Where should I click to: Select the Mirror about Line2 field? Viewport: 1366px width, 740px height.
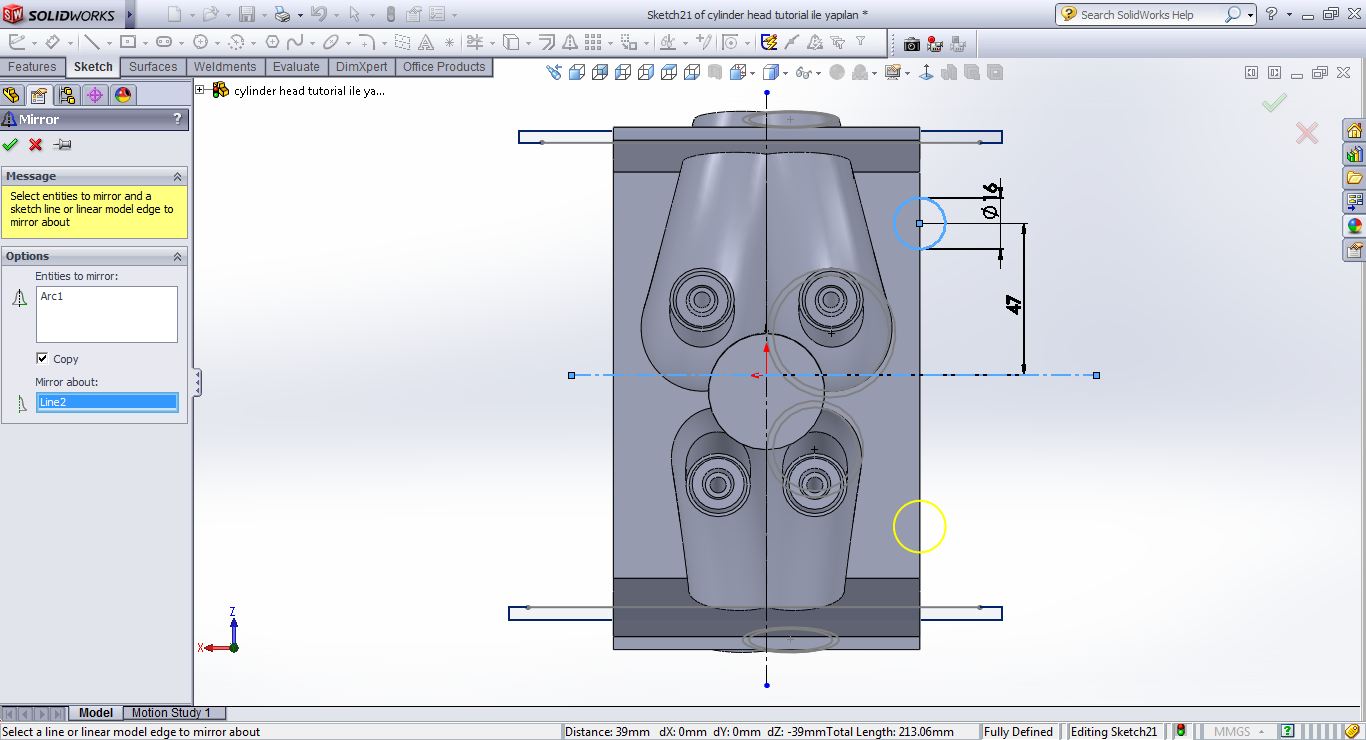coord(107,402)
